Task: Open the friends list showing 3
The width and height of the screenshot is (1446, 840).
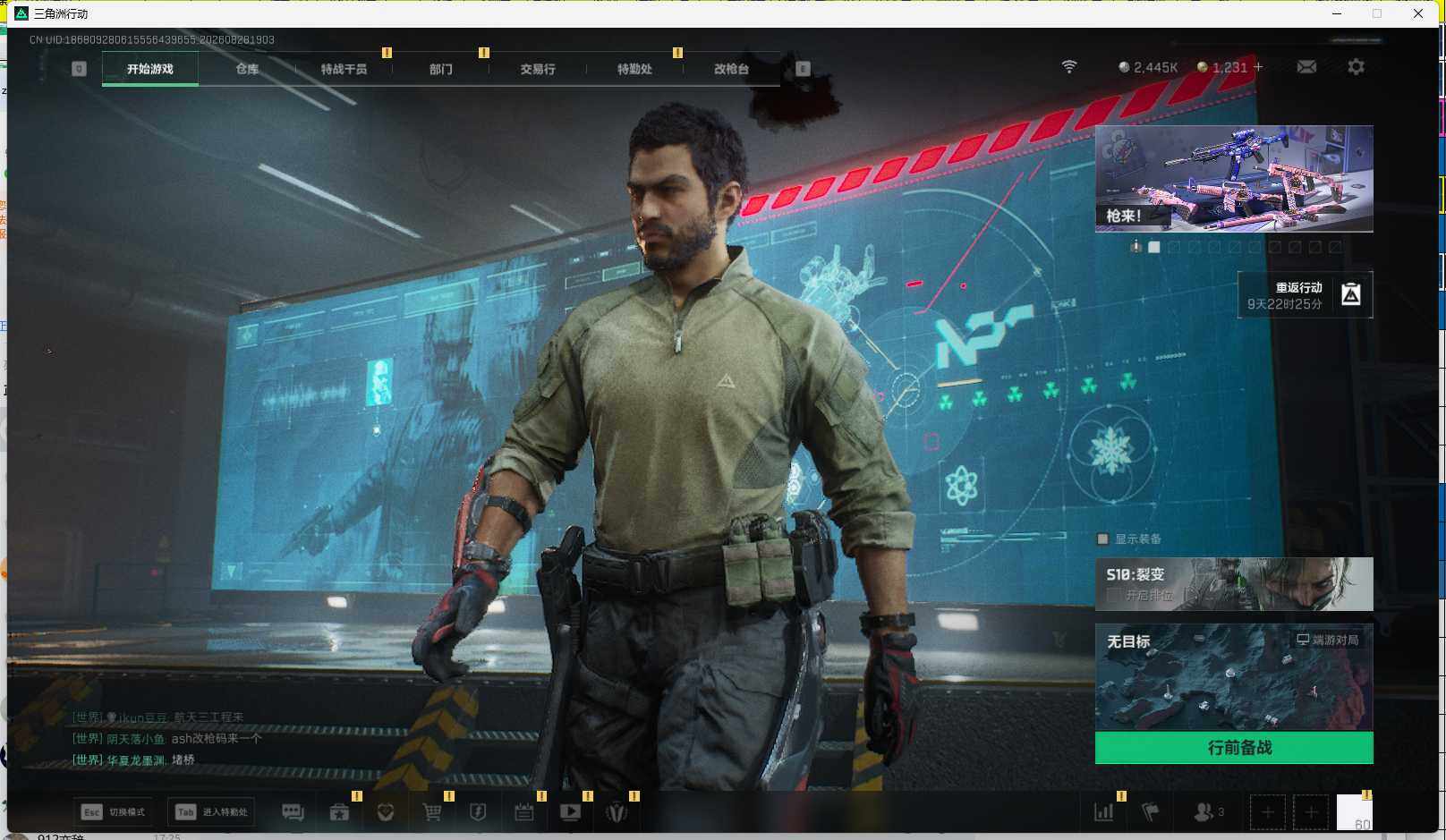Action: point(1209,812)
